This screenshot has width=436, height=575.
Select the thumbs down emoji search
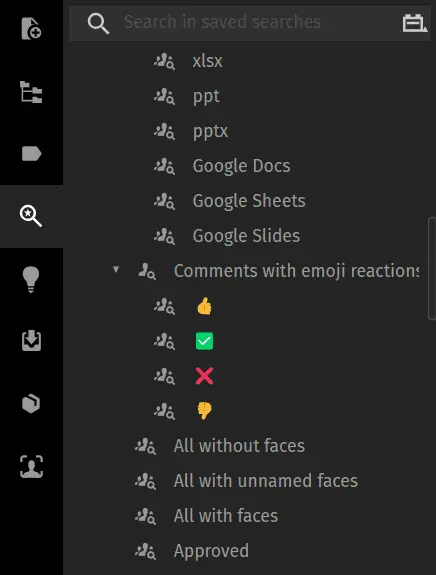tap(204, 411)
